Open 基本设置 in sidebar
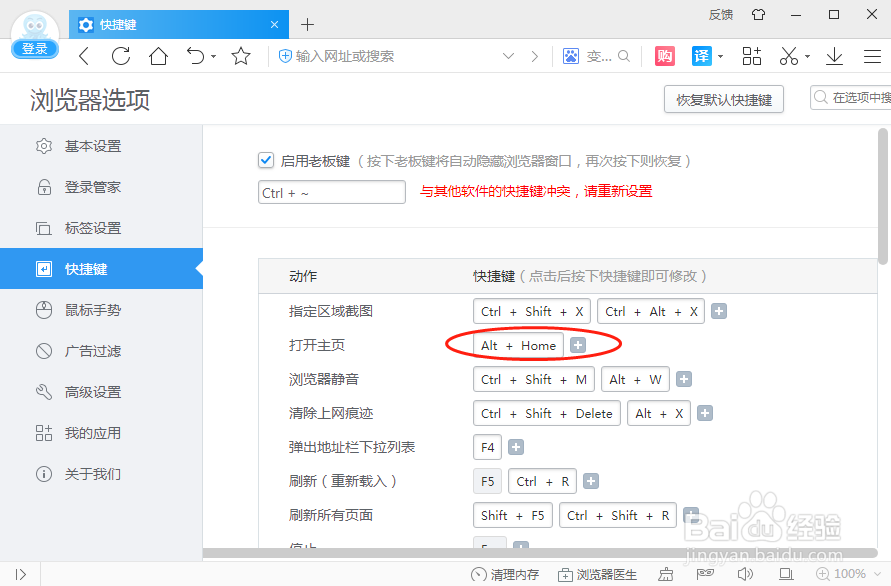Viewport: 891px width, 586px height. coord(101,146)
